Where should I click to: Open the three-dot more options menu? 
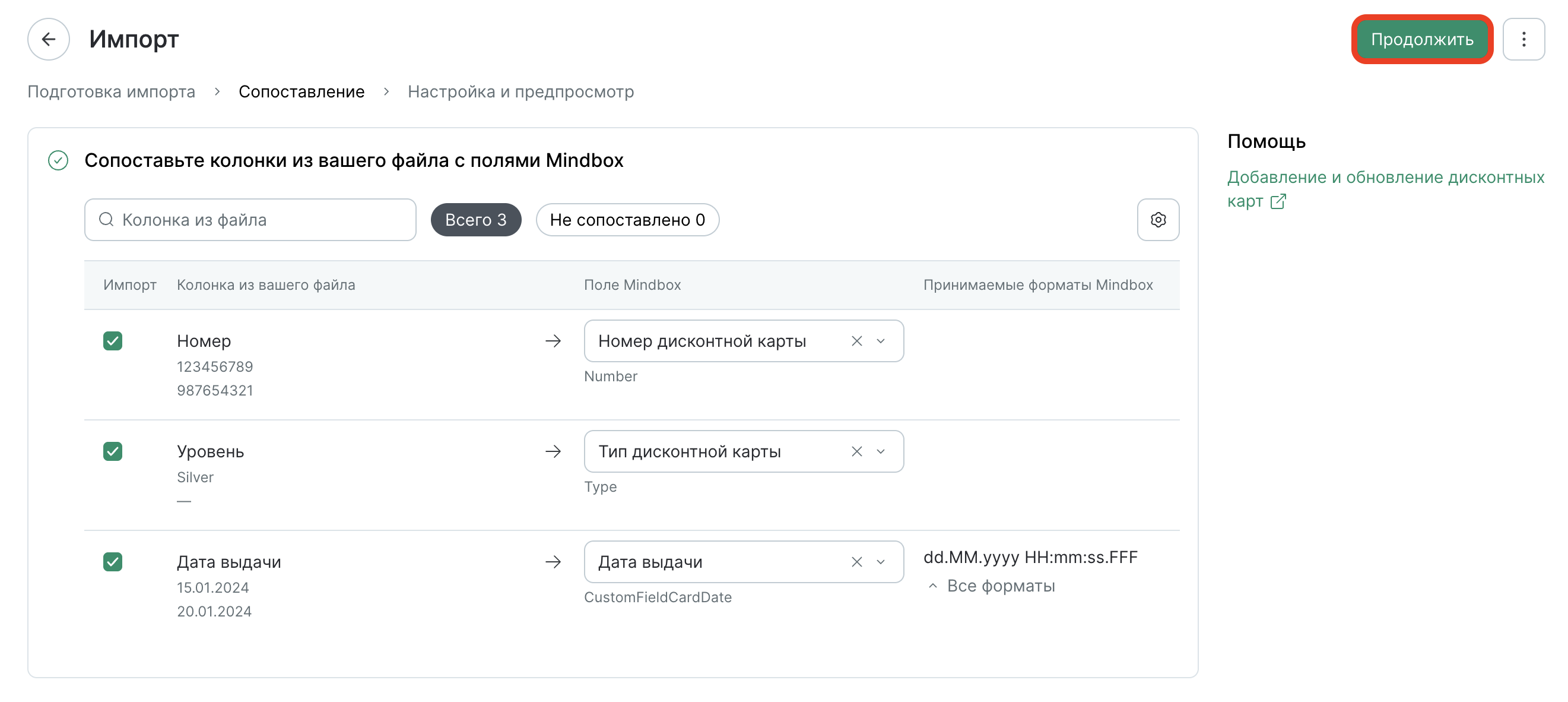coord(1523,40)
